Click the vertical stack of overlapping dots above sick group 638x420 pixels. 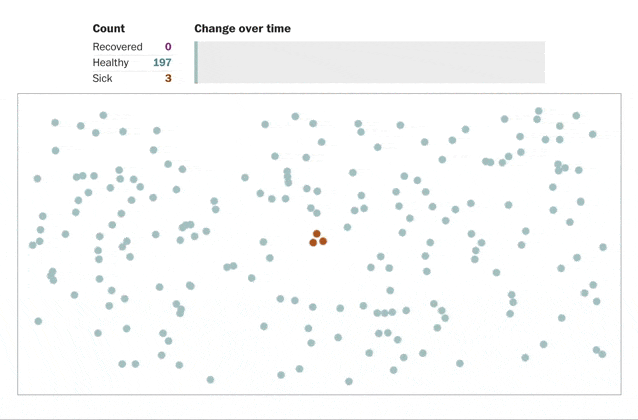click(x=288, y=177)
